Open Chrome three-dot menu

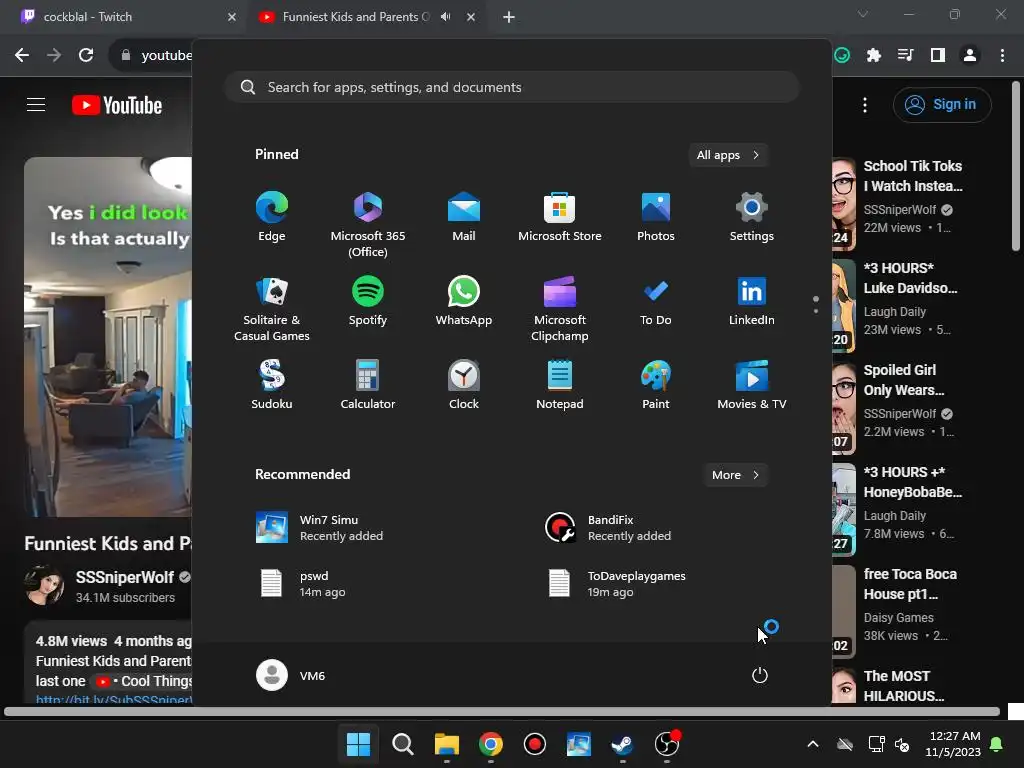1002,55
